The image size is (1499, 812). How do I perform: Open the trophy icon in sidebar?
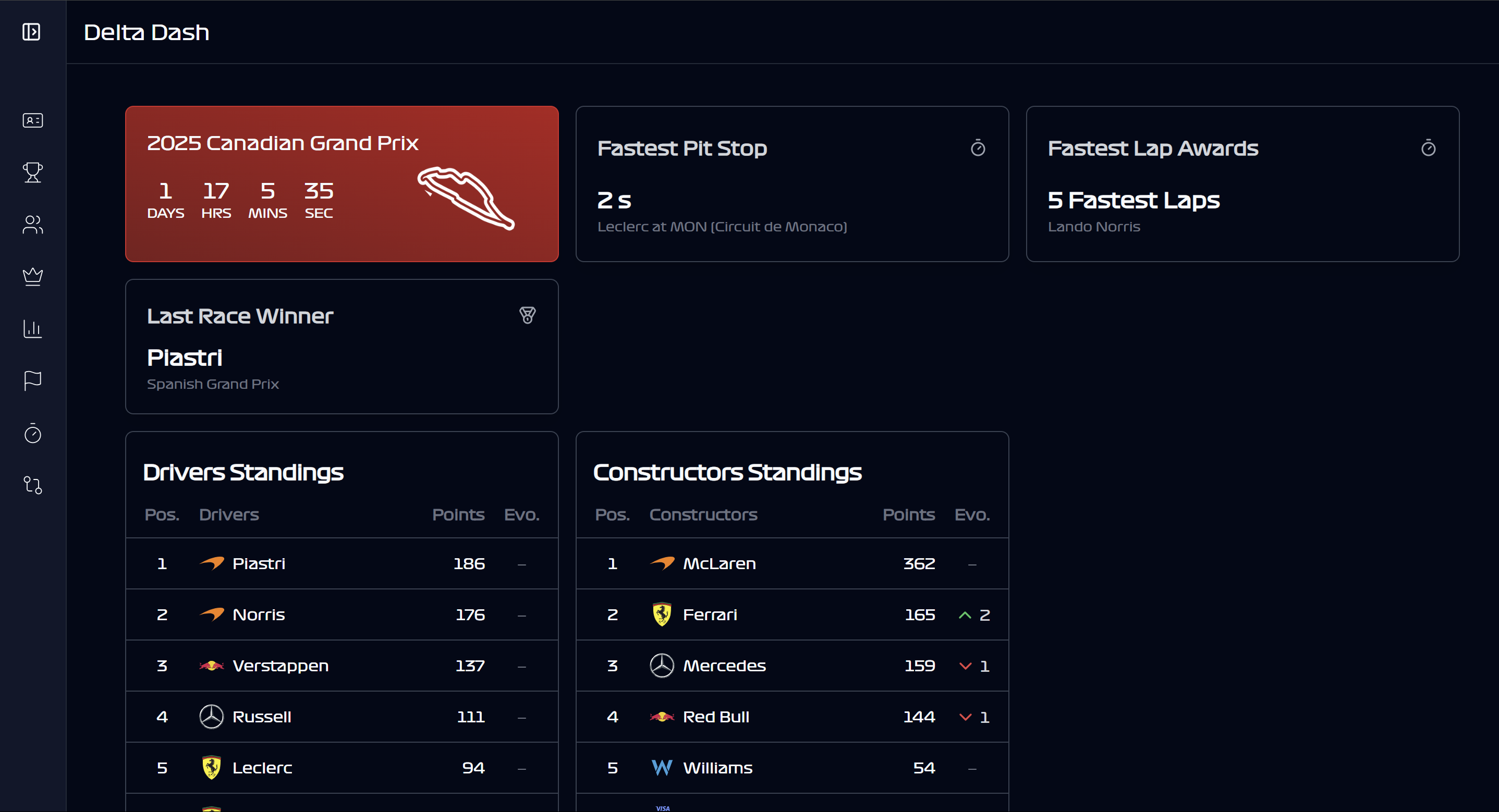pos(32,172)
